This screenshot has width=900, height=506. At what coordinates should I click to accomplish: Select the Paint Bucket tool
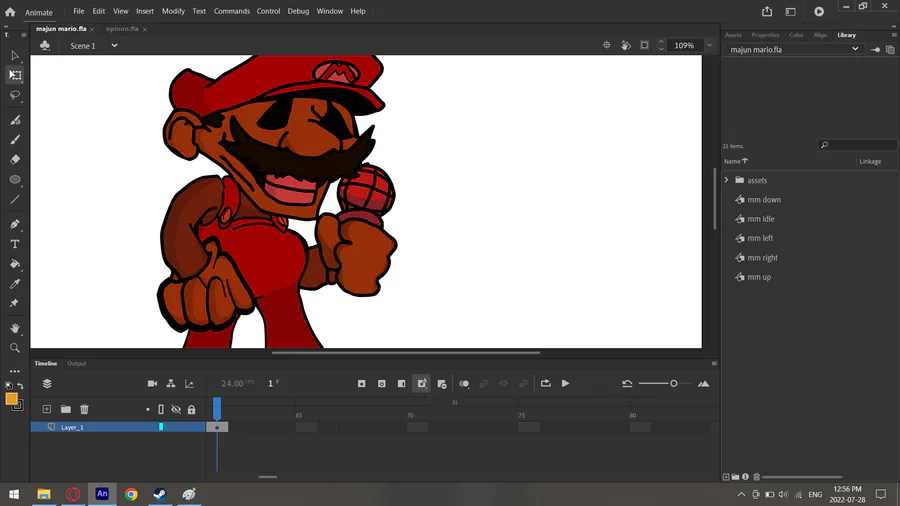coord(15,264)
